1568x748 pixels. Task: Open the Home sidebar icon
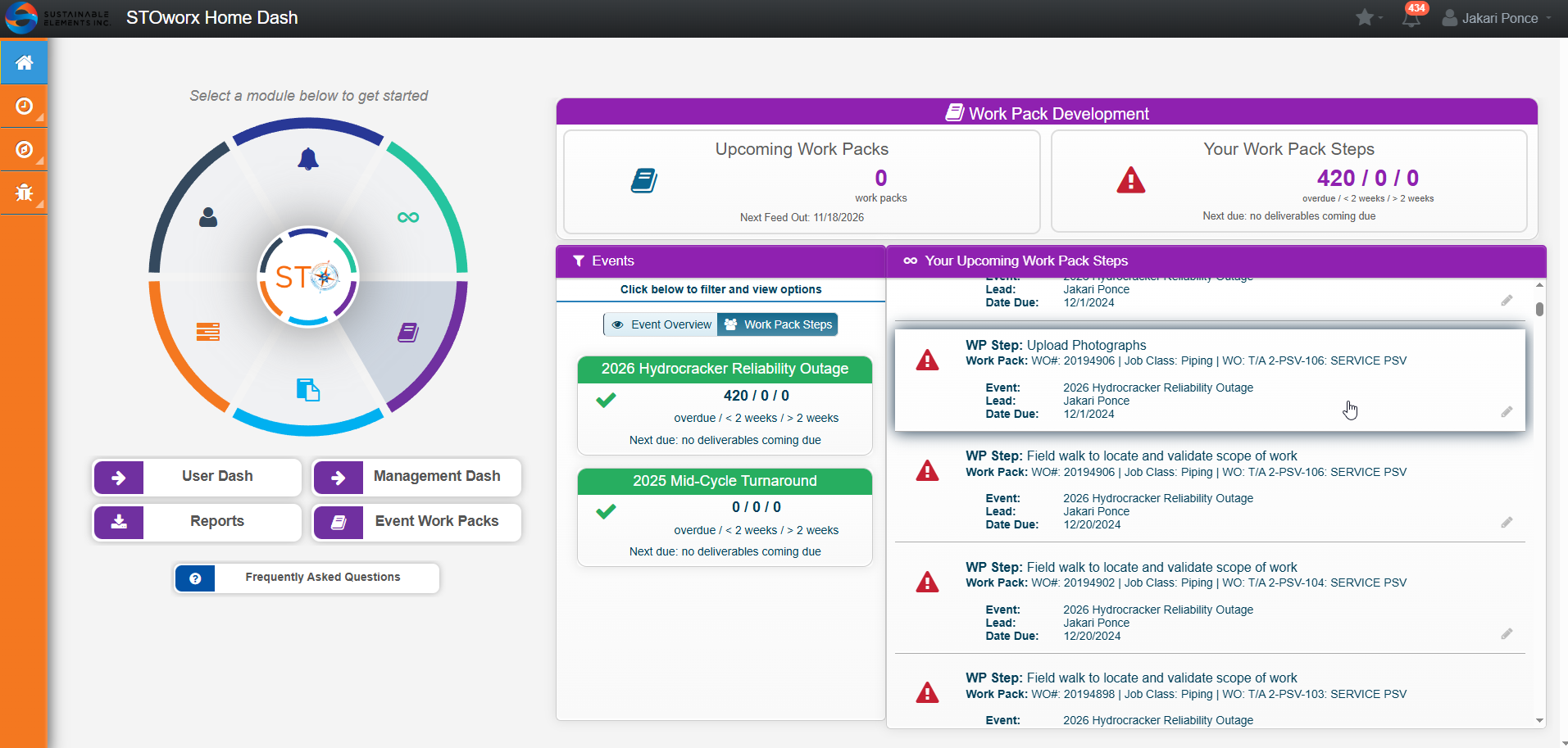click(24, 62)
